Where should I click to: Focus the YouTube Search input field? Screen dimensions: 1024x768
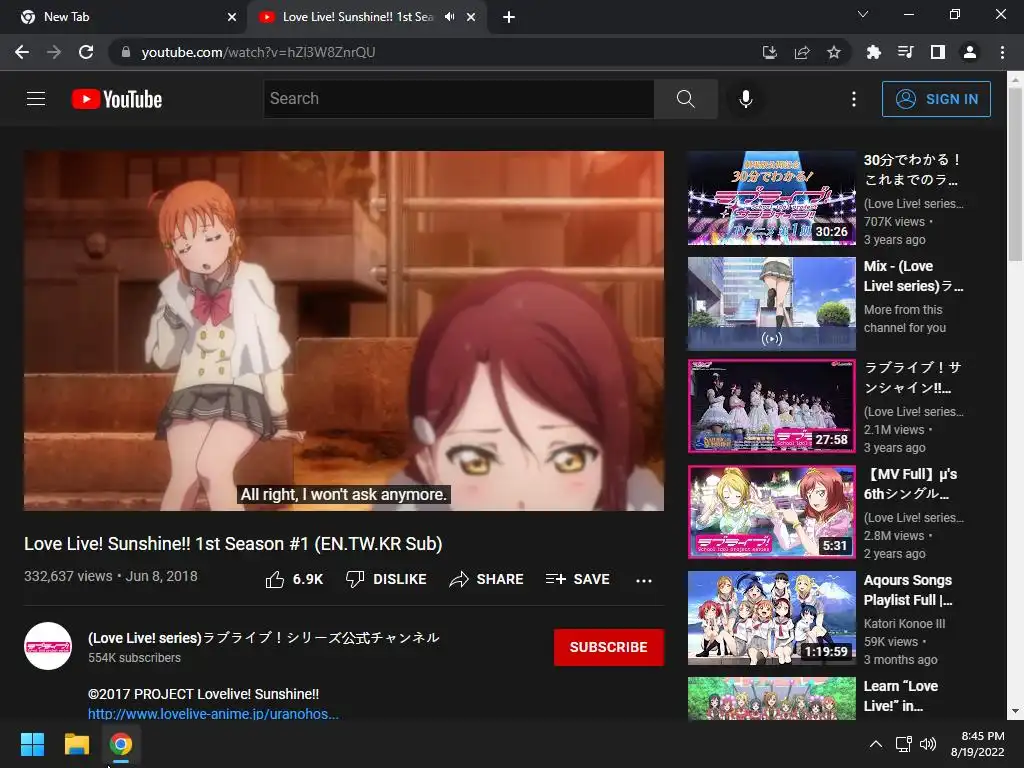click(458, 99)
